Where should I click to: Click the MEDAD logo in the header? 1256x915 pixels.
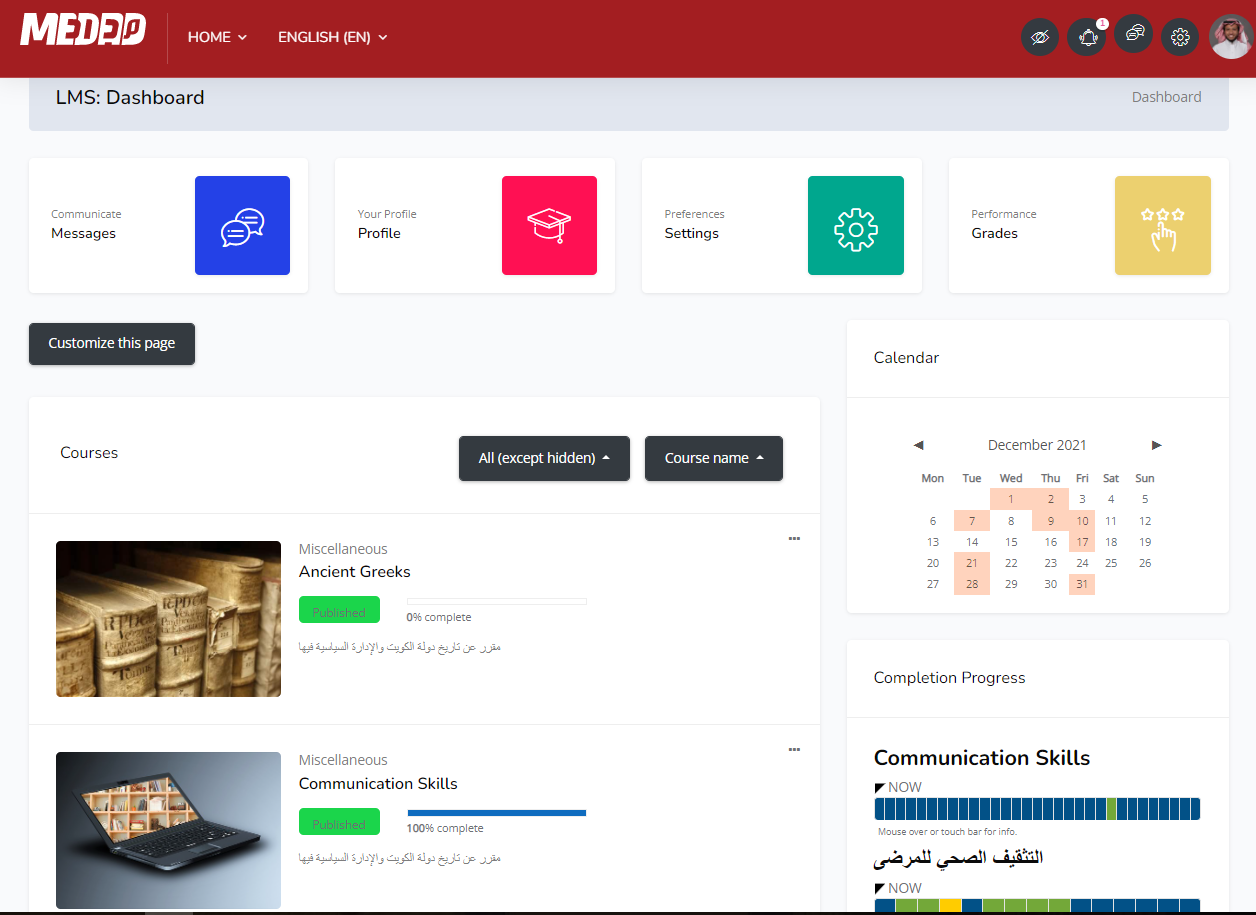coord(83,30)
